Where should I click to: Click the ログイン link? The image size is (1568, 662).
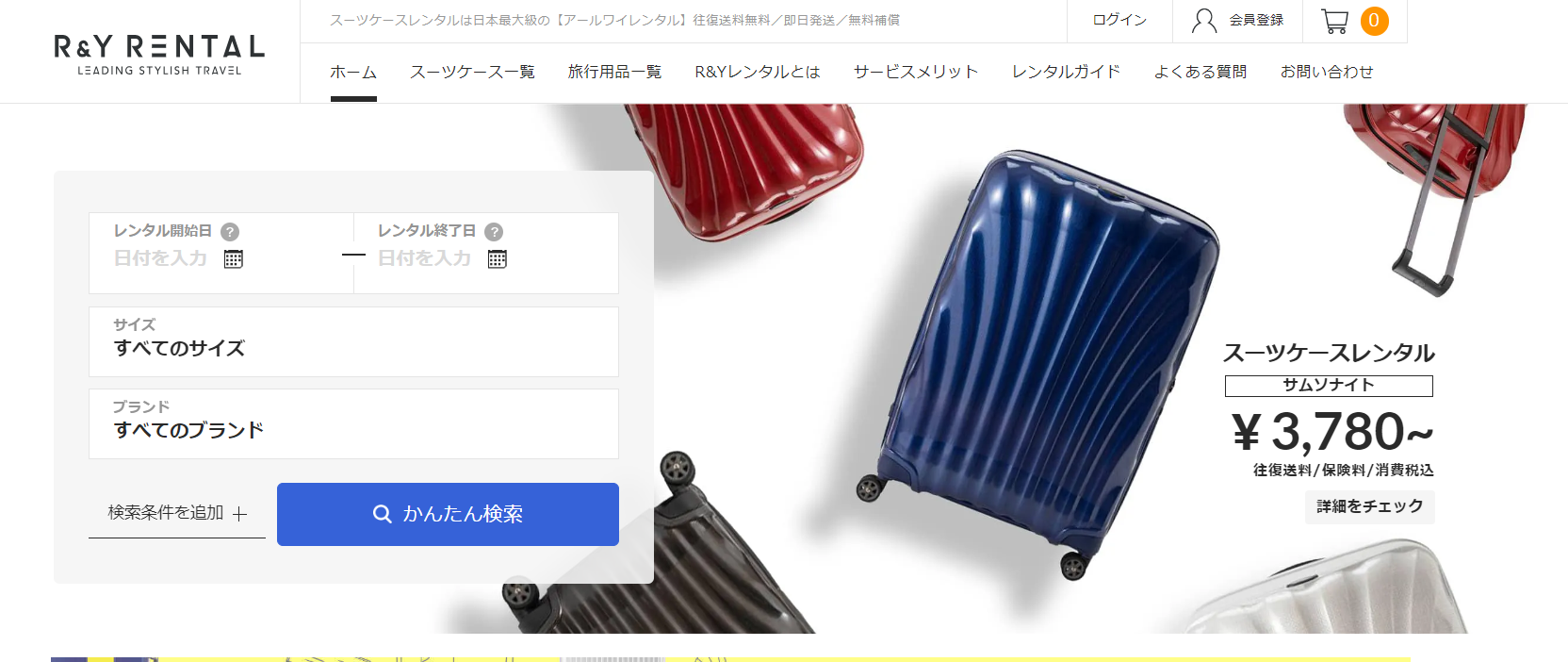[1119, 20]
